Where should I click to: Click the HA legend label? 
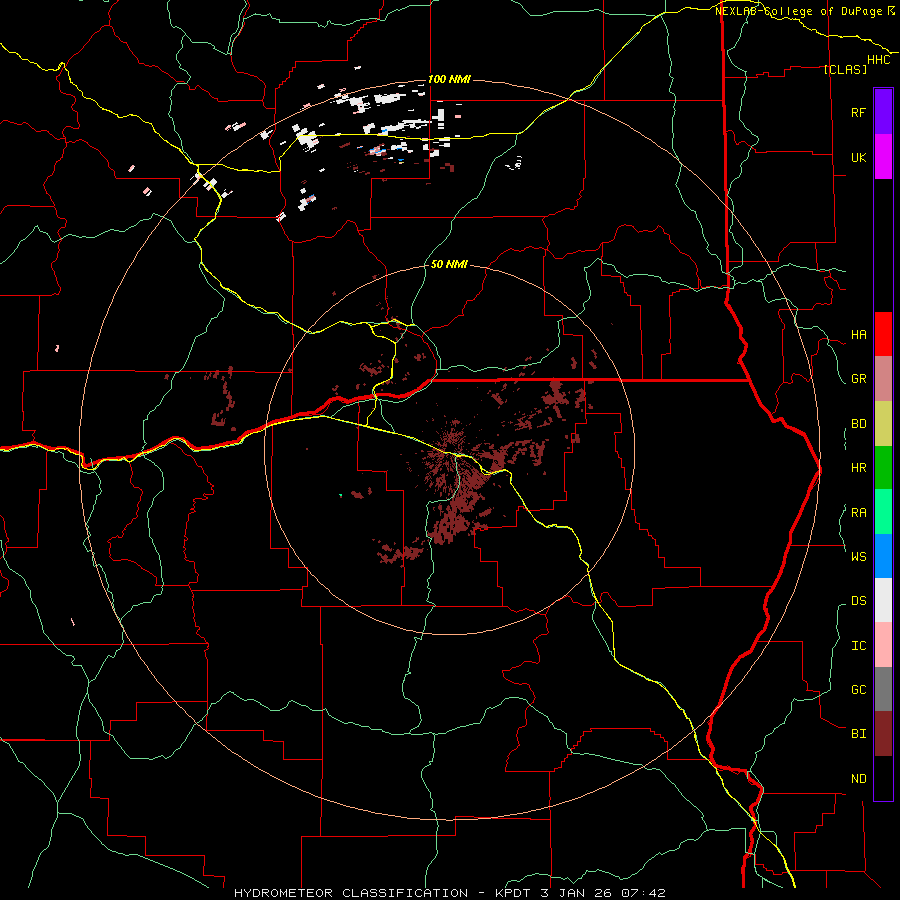[858, 335]
